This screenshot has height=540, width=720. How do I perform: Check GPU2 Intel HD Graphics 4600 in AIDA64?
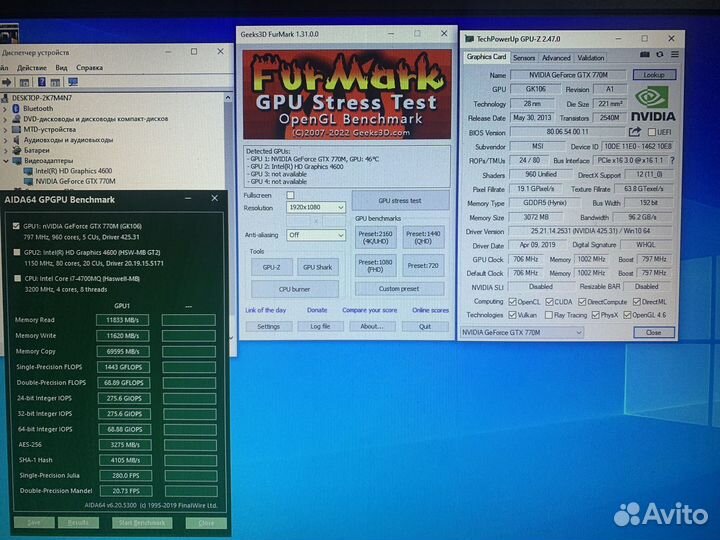pyautogui.click(x=17, y=252)
